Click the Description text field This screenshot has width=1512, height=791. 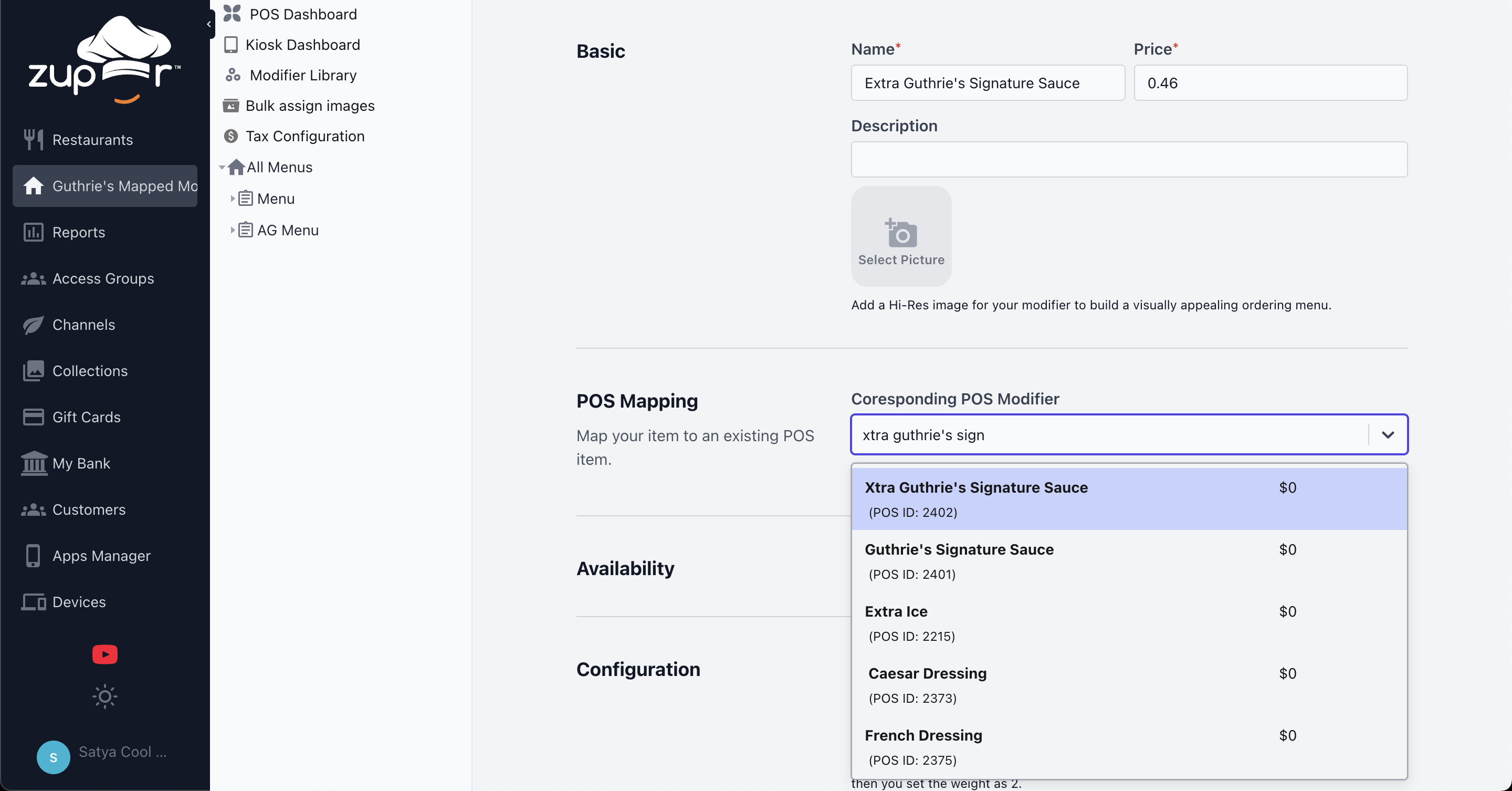[1128, 159]
